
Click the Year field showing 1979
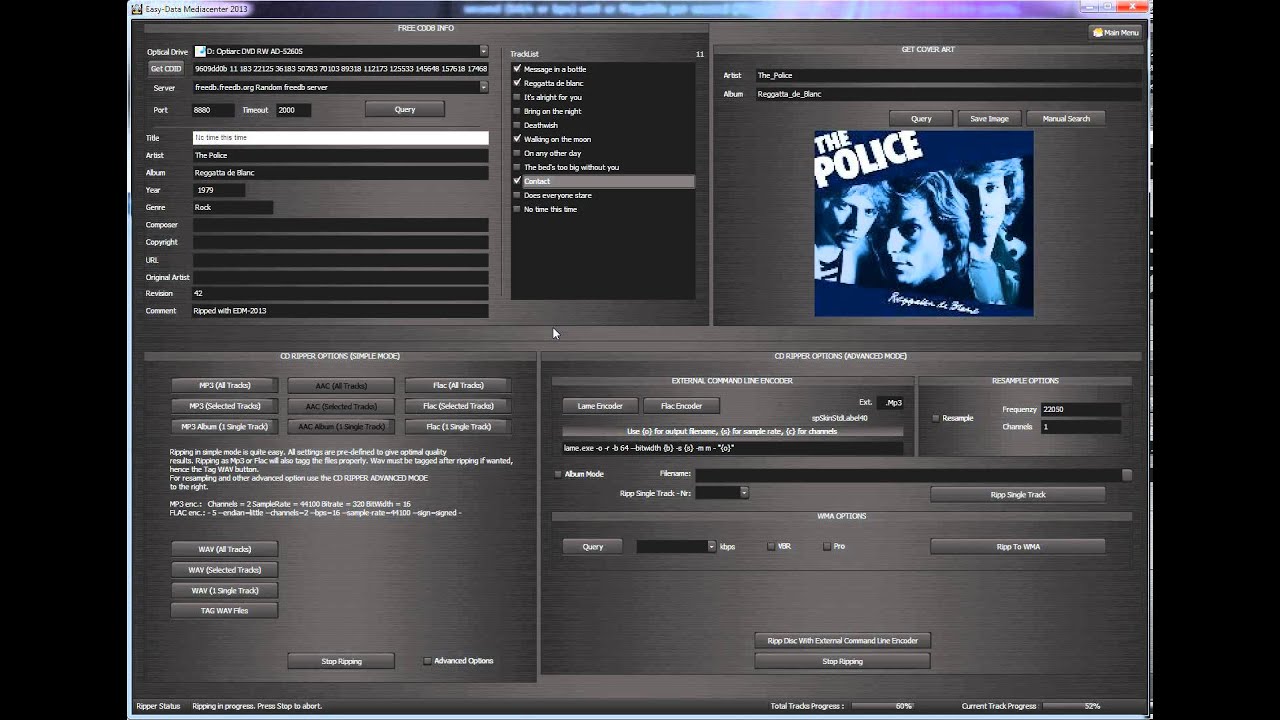pos(219,190)
